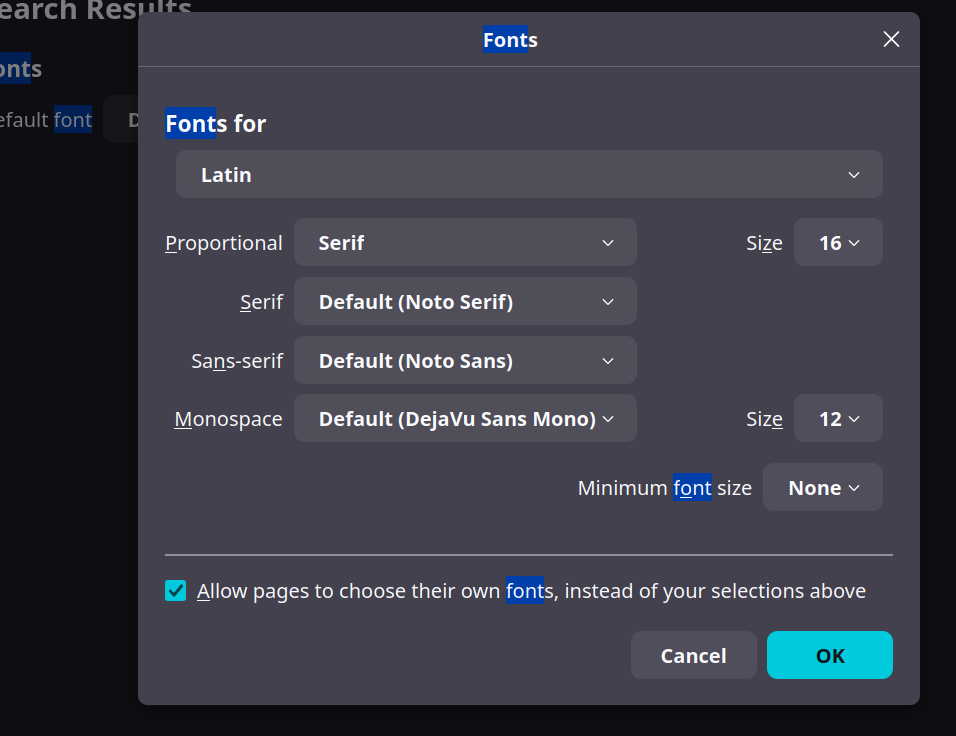Click the chevron in the Proportional Serif dropdown
Viewport: 956px width, 736px height.
pyautogui.click(x=608, y=243)
